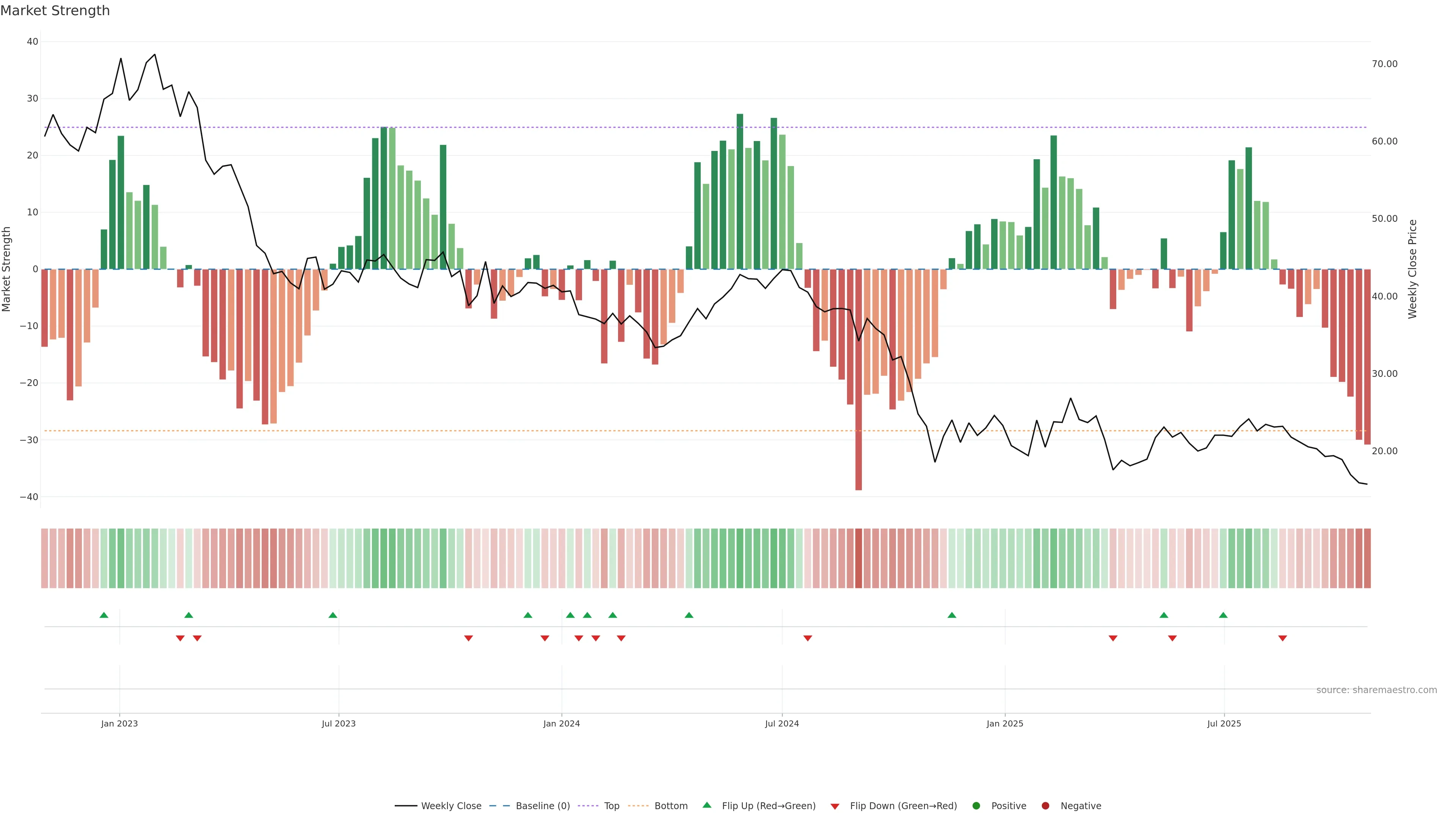The height and width of the screenshot is (819, 1456).
Task: Click the green Positive circle in legend
Action: click(x=976, y=806)
